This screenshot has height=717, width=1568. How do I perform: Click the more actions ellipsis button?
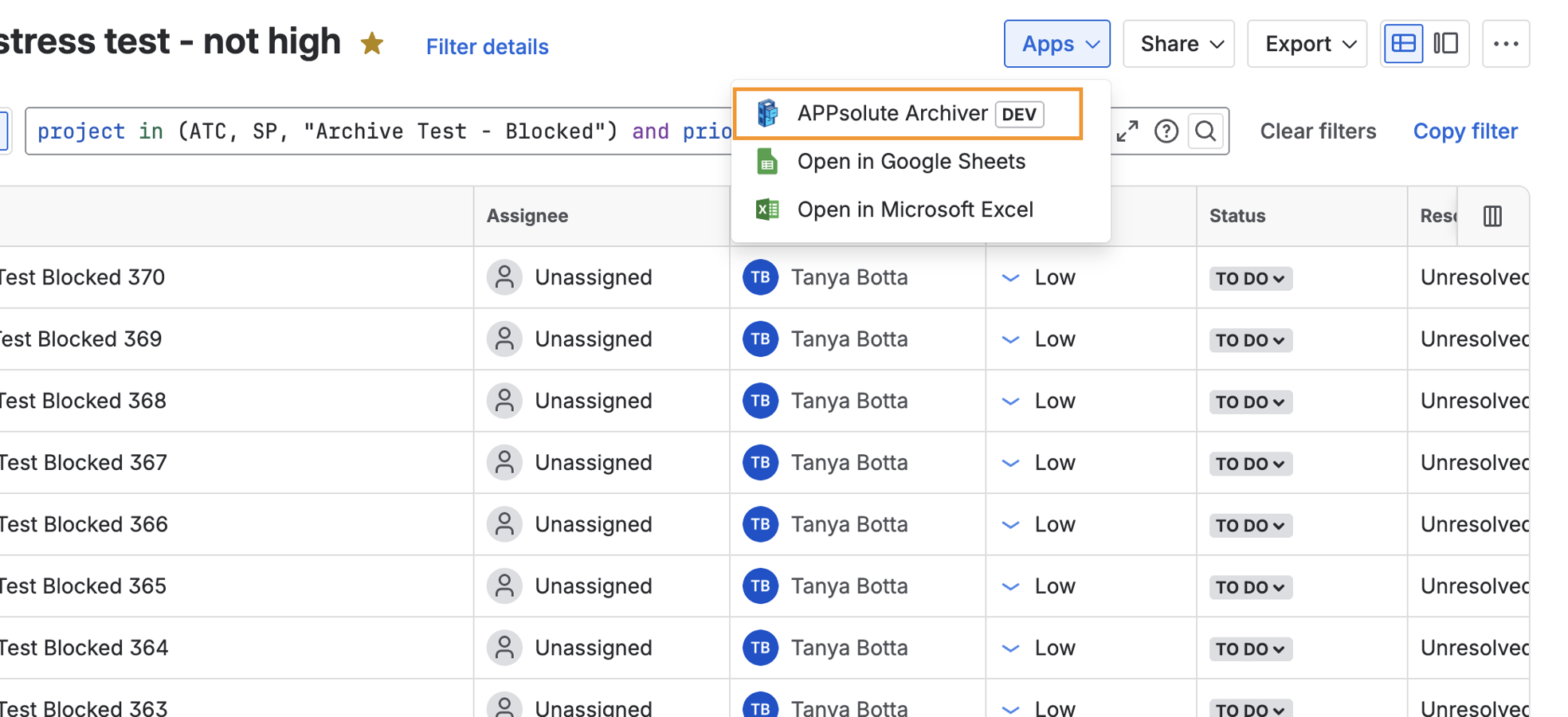(1505, 44)
